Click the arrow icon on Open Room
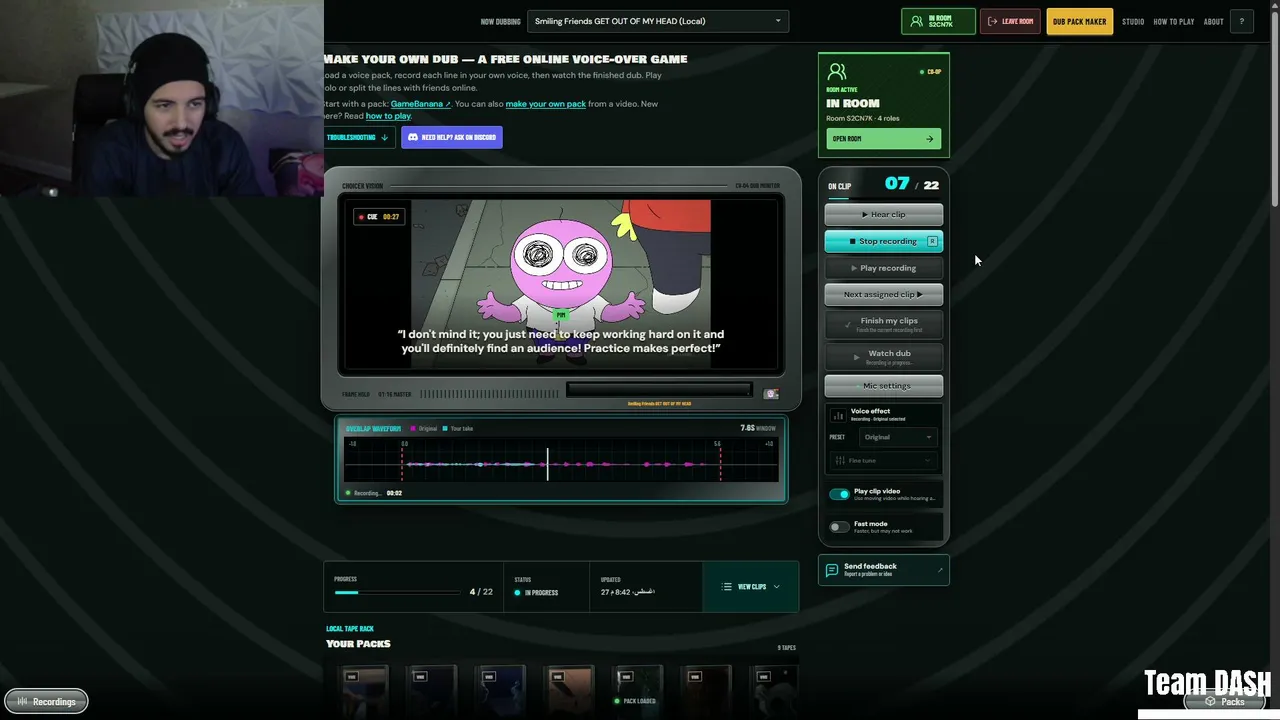 click(x=929, y=139)
